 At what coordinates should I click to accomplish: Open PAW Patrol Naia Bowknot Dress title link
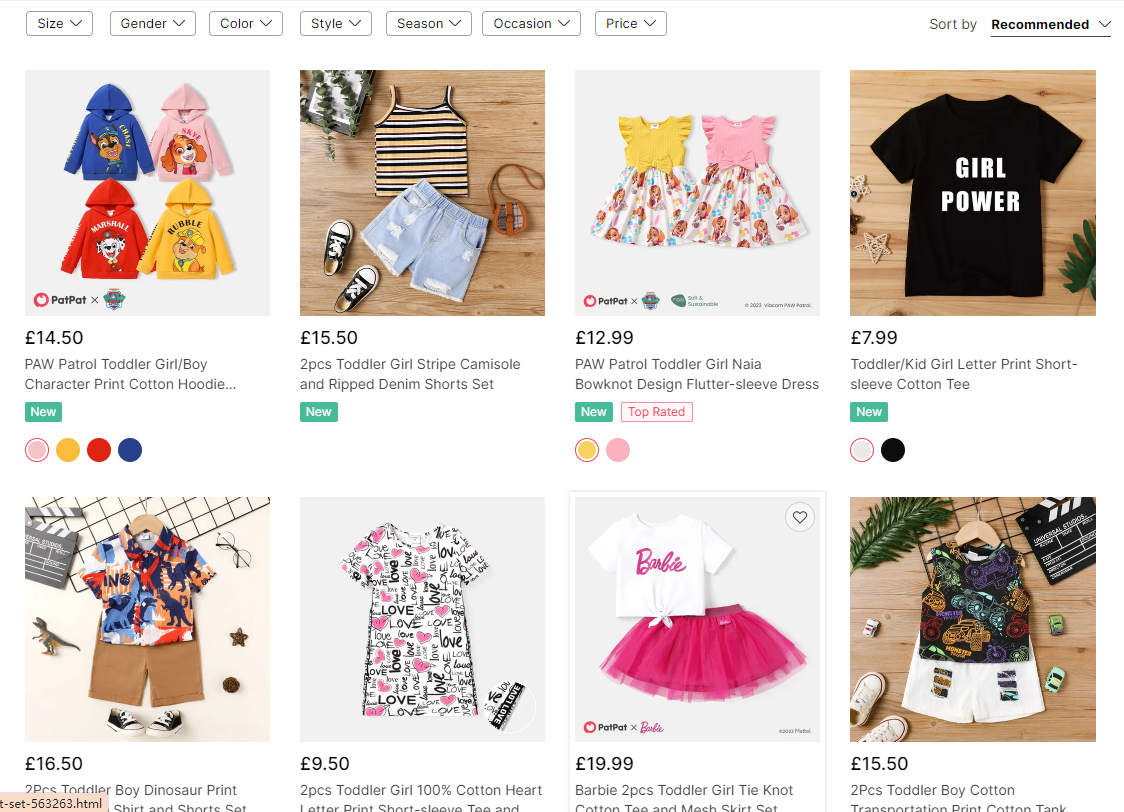tap(697, 374)
